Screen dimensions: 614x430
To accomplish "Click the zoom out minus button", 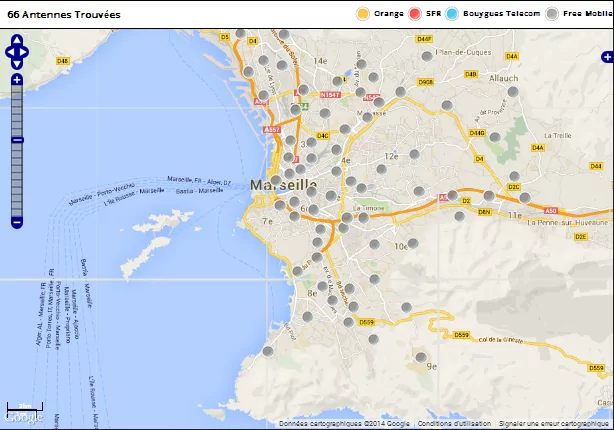I will click(16, 222).
